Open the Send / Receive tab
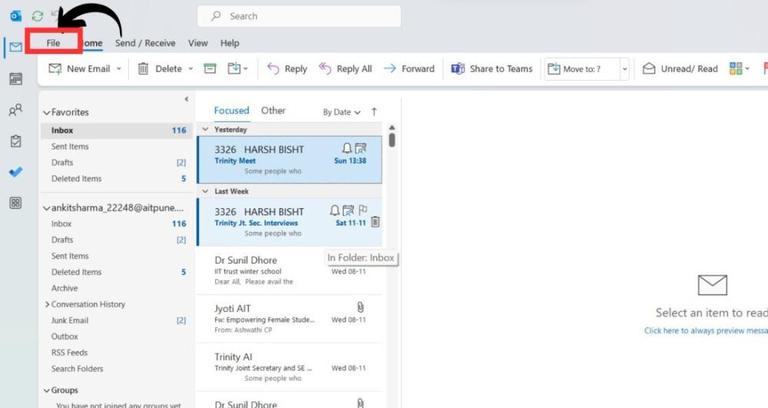The height and width of the screenshot is (408, 768). coord(145,43)
